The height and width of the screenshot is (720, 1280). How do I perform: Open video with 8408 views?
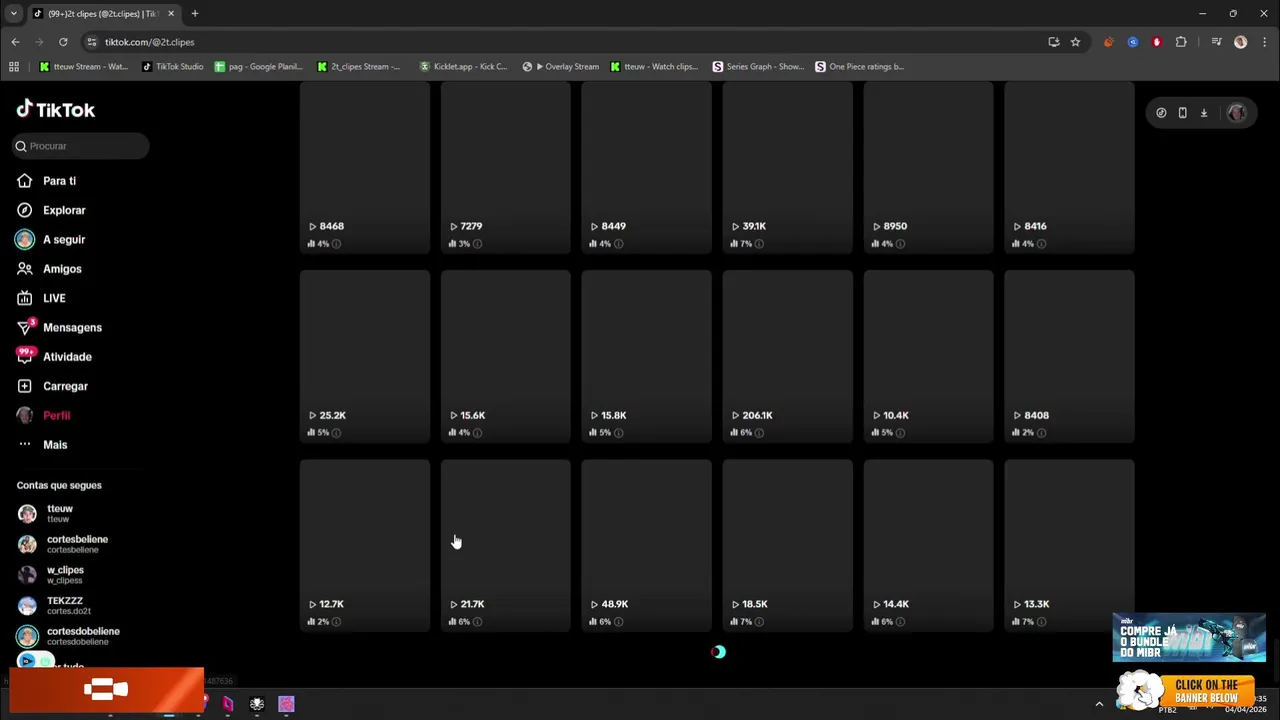1070,357
